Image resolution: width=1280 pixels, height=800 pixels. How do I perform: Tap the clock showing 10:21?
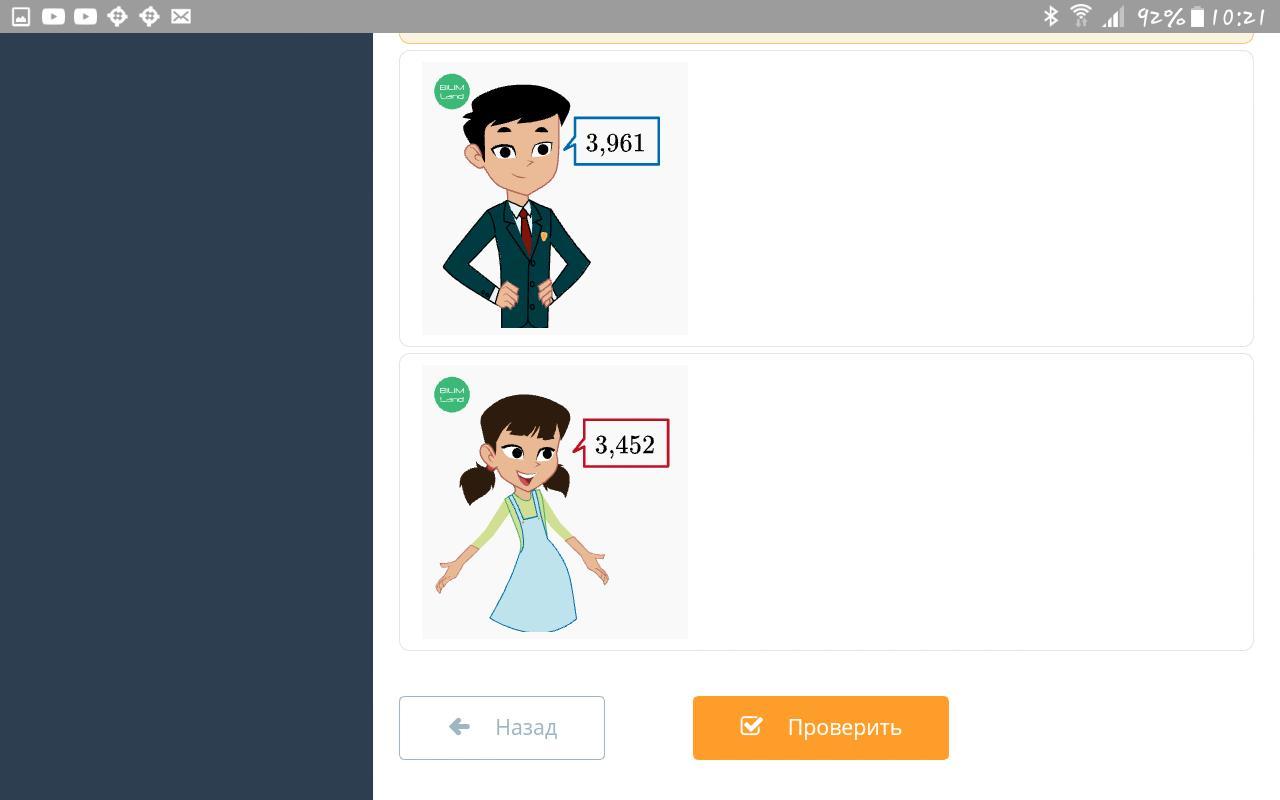coord(1238,16)
